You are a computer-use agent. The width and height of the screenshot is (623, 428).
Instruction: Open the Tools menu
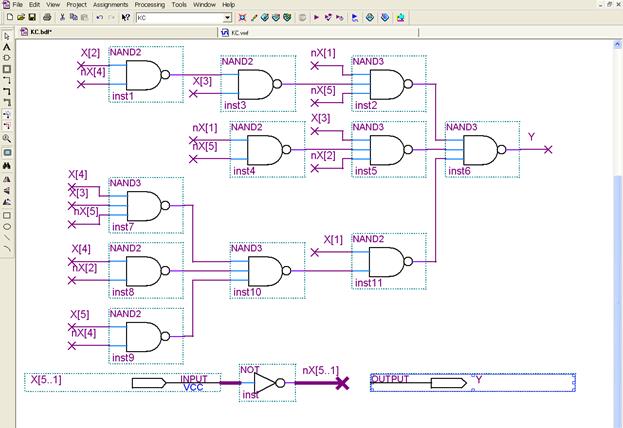178,5
